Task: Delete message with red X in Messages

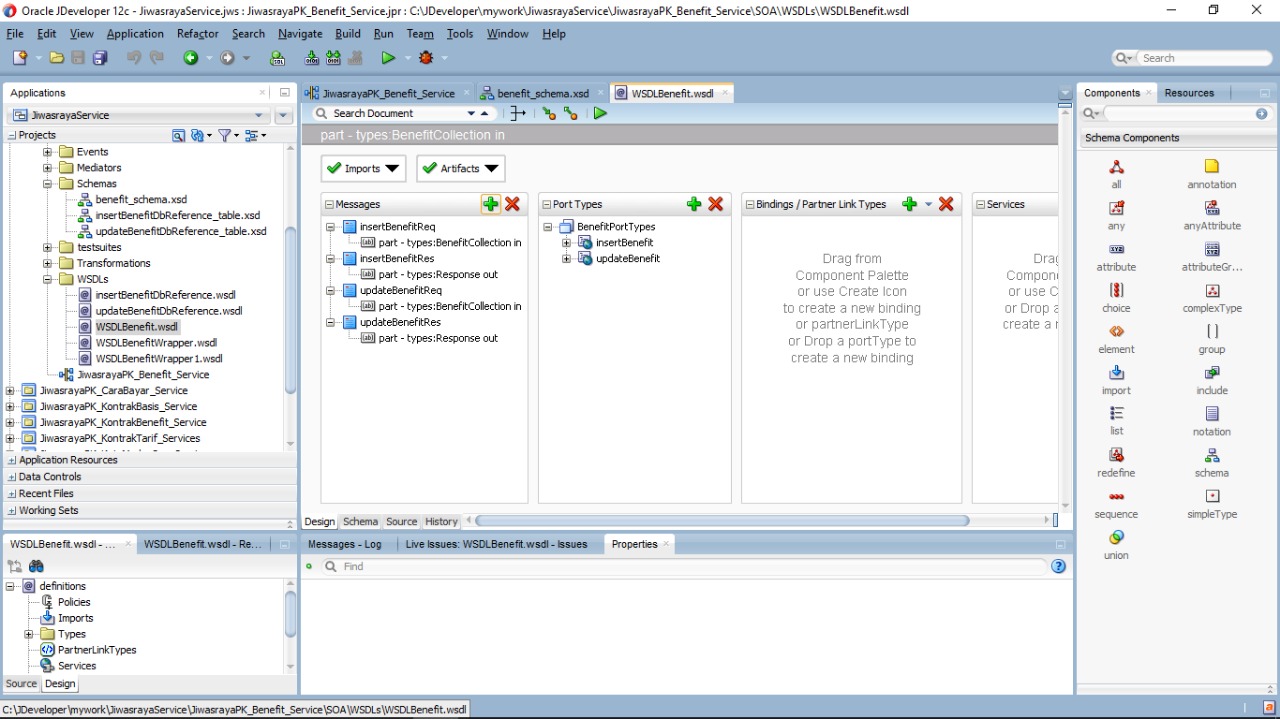Action: coord(513,204)
